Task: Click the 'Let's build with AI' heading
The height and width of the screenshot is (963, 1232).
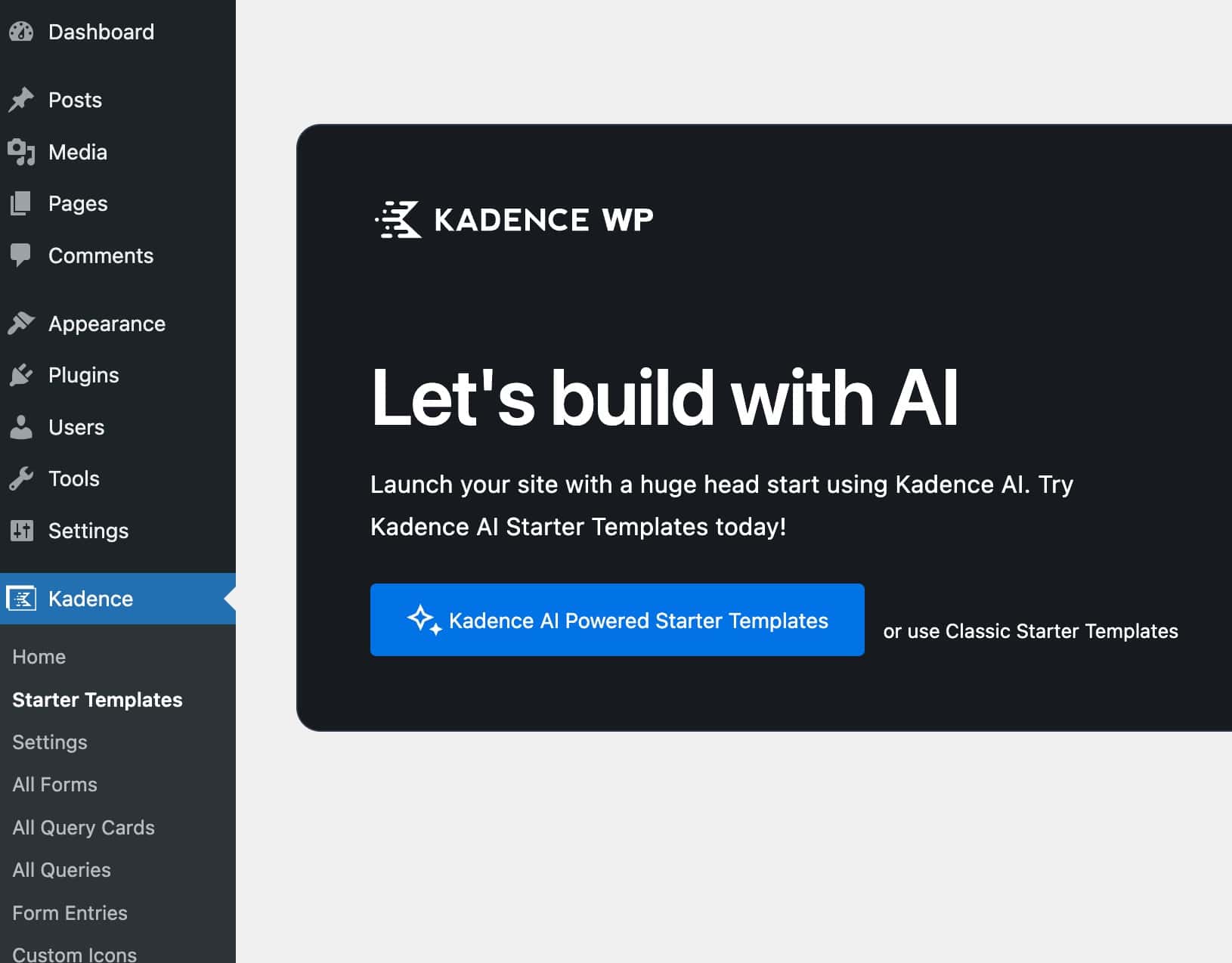Action: (665, 398)
